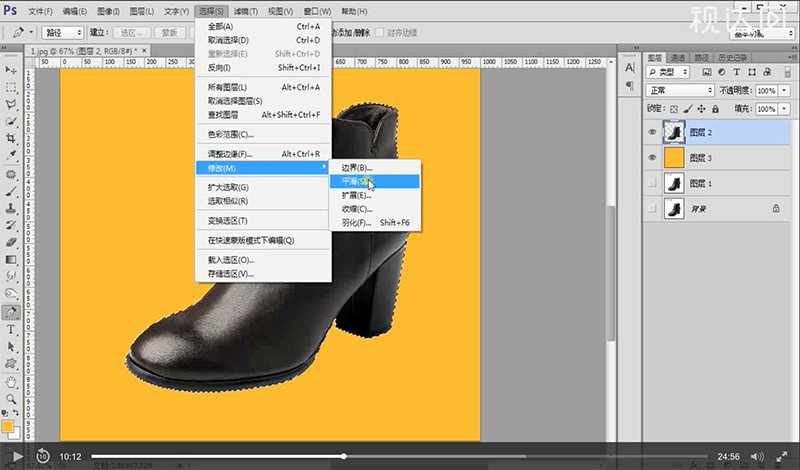The height and width of the screenshot is (470, 800).
Task: Open the 路径 mode dropdown
Action: [x=62, y=33]
